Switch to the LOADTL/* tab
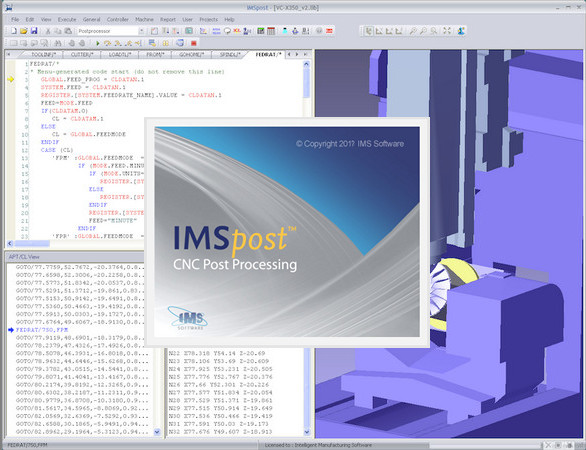Screen dimensions: 586x450 [120, 55]
